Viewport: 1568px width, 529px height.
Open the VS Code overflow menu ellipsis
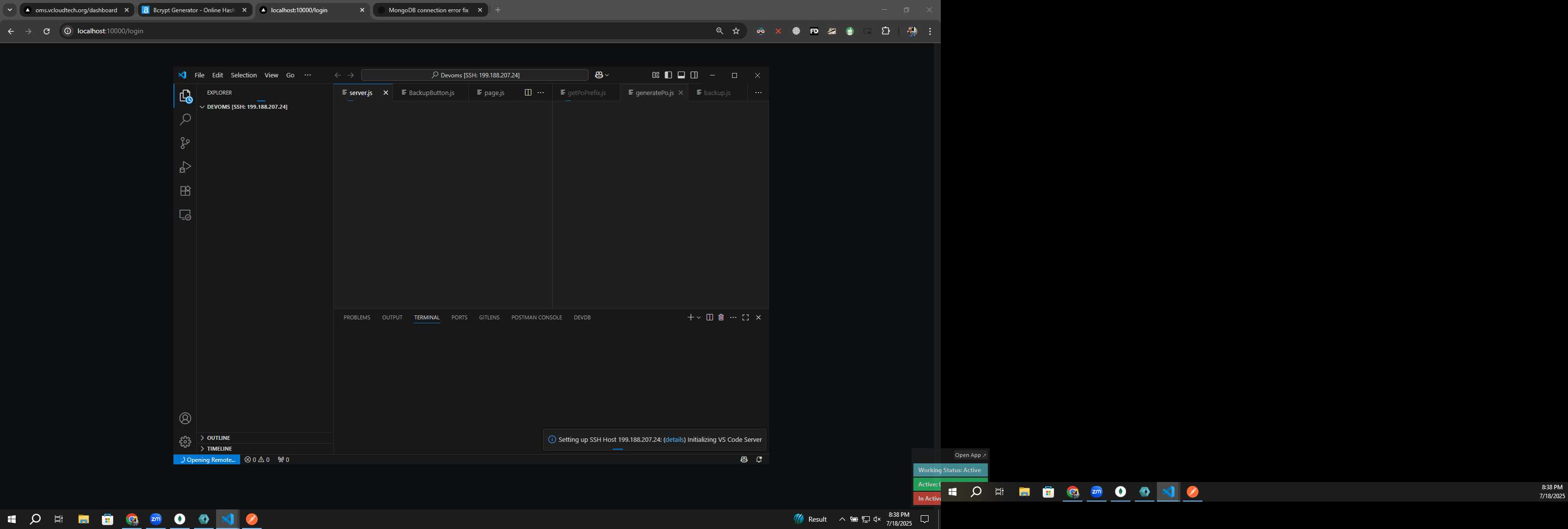(x=307, y=75)
